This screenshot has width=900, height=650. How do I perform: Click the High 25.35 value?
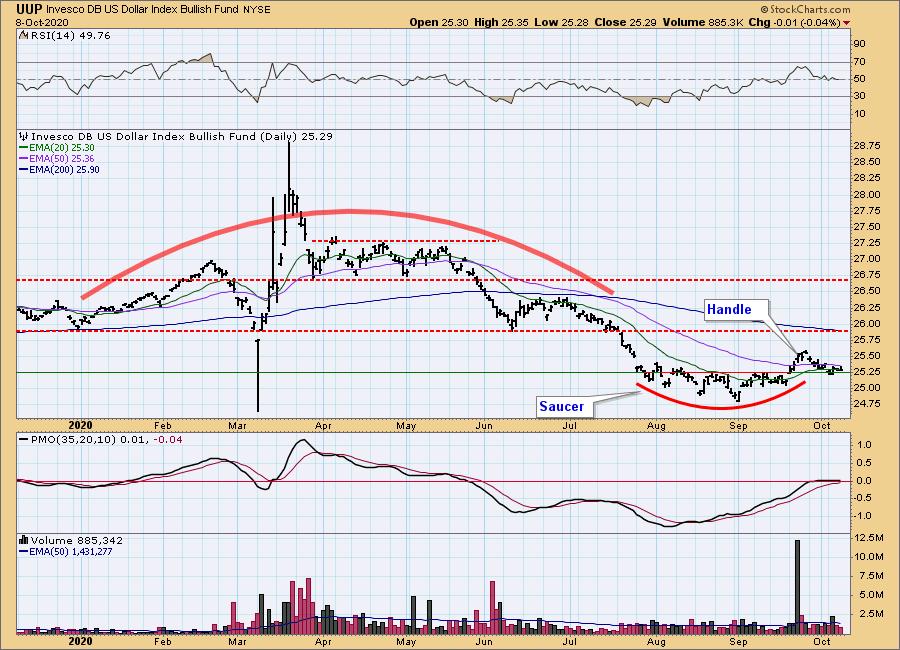(x=501, y=22)
